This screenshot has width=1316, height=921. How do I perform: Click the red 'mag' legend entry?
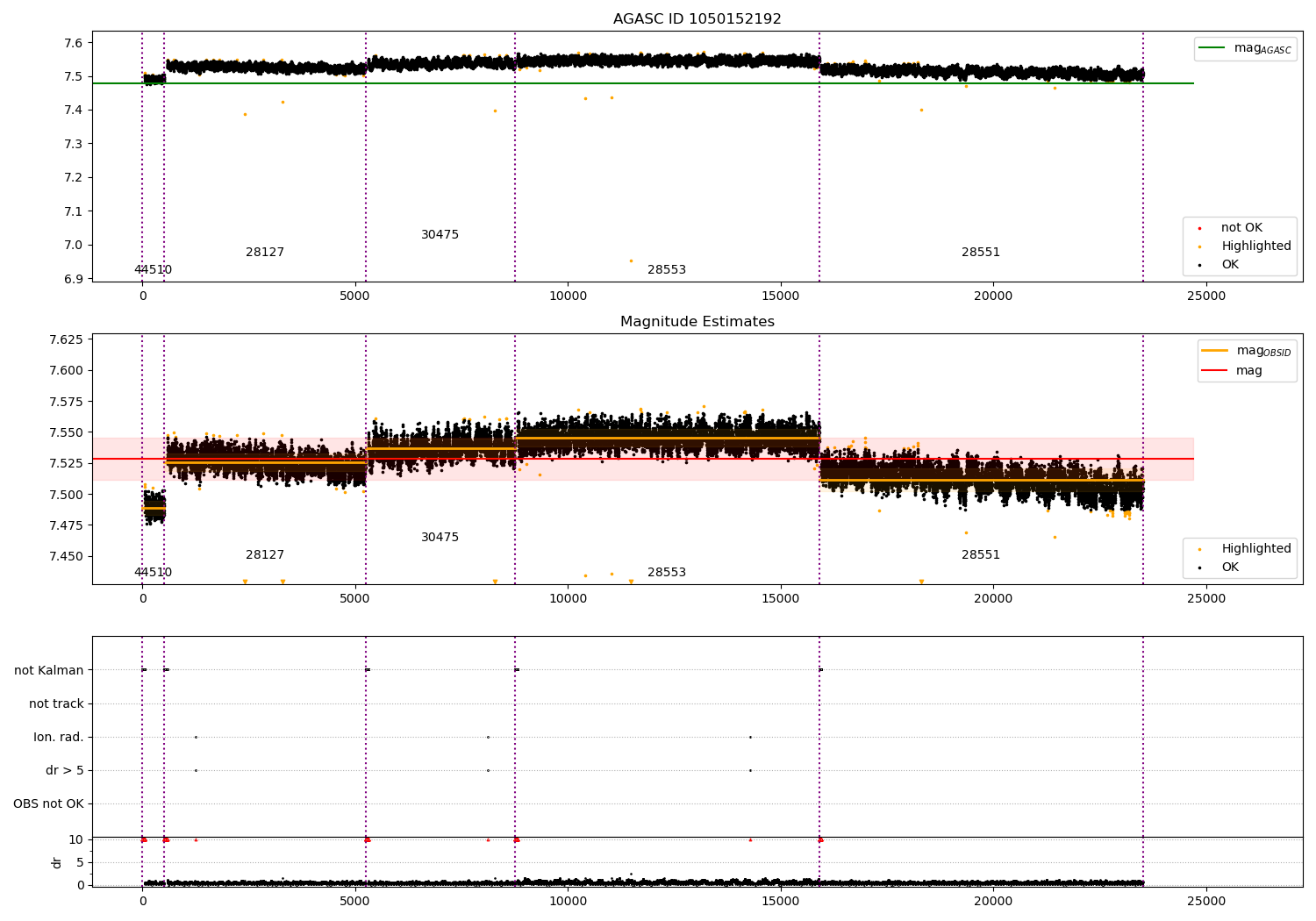(1232, 371)
